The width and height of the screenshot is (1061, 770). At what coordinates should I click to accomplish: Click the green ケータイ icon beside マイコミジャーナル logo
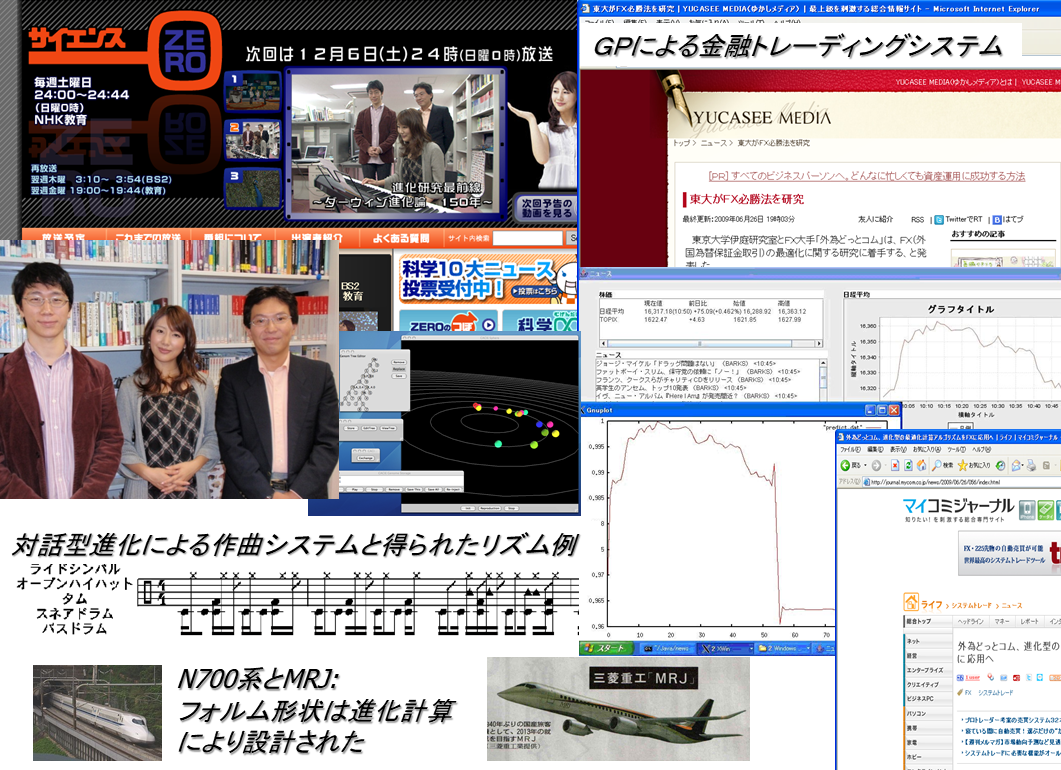click(1046, 510)
